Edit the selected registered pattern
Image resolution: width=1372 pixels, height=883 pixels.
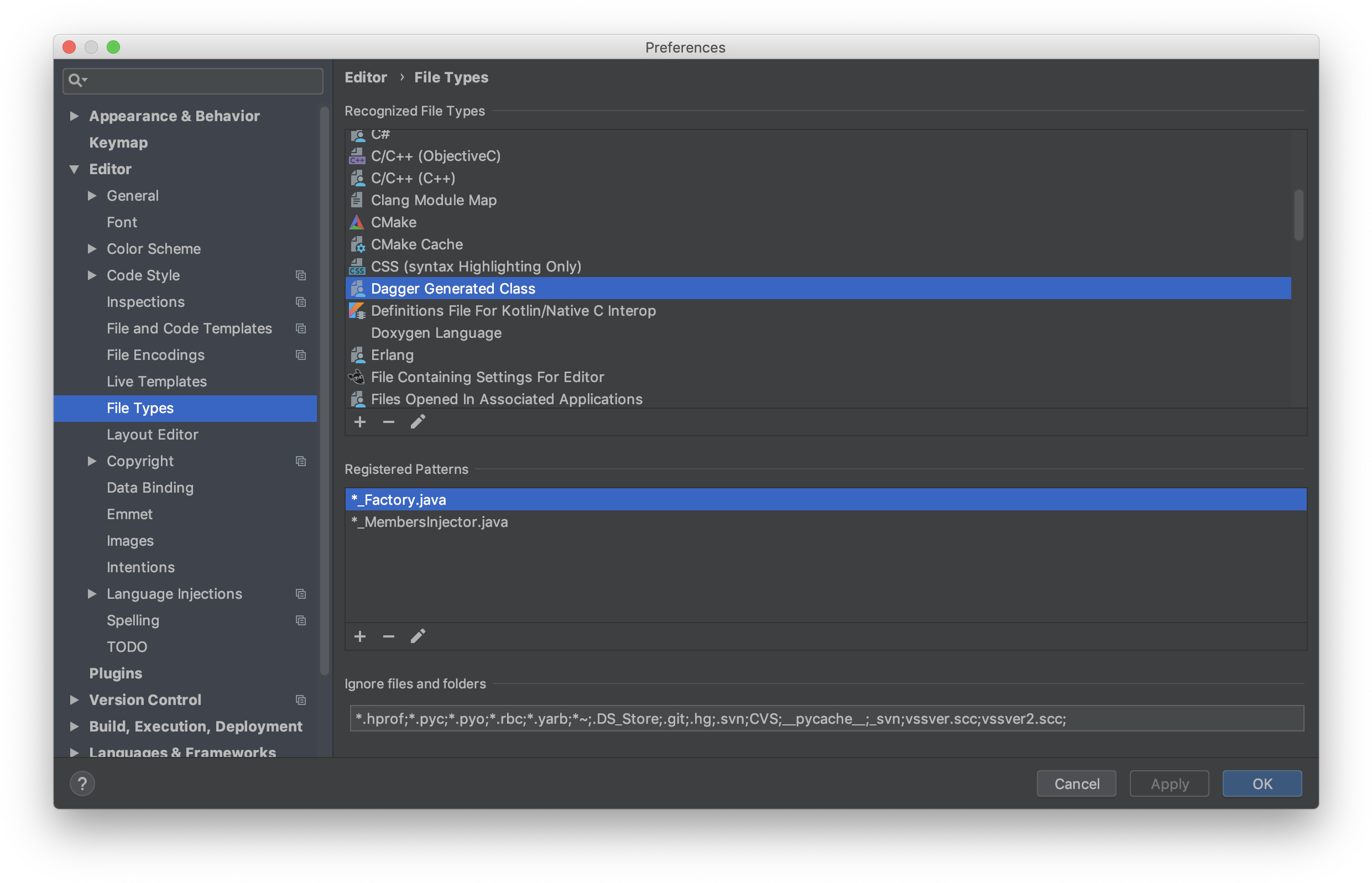tap(418, 636)
